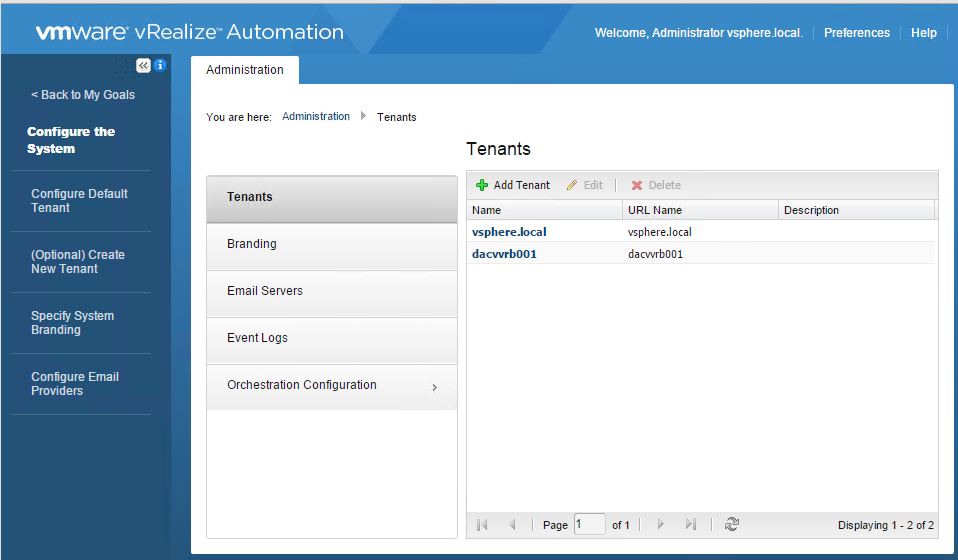
Task: Open the dacvvrb001 tenant
Action: click(504, 254)
